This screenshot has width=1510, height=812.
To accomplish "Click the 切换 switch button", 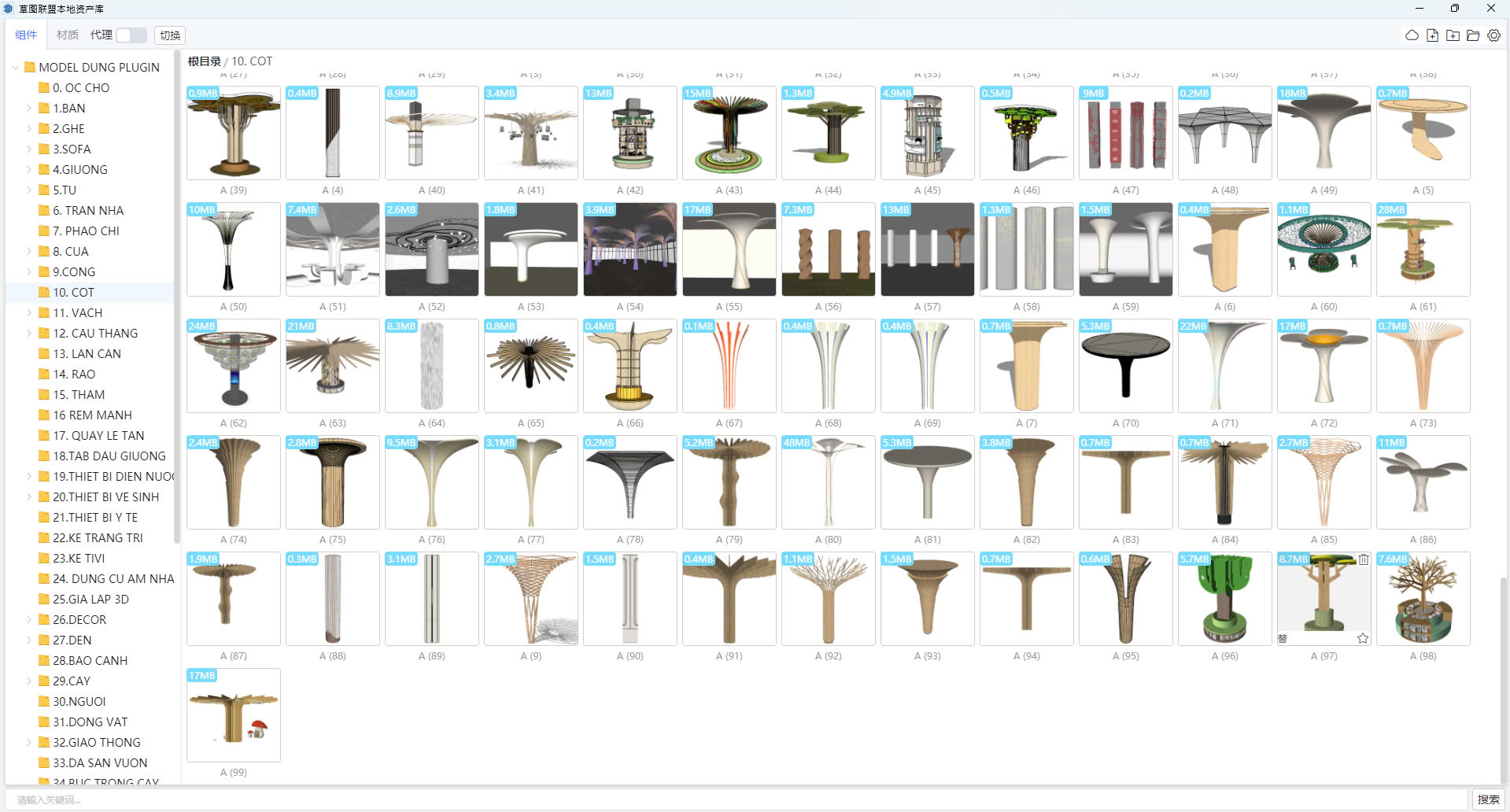I will pos(170,35).
